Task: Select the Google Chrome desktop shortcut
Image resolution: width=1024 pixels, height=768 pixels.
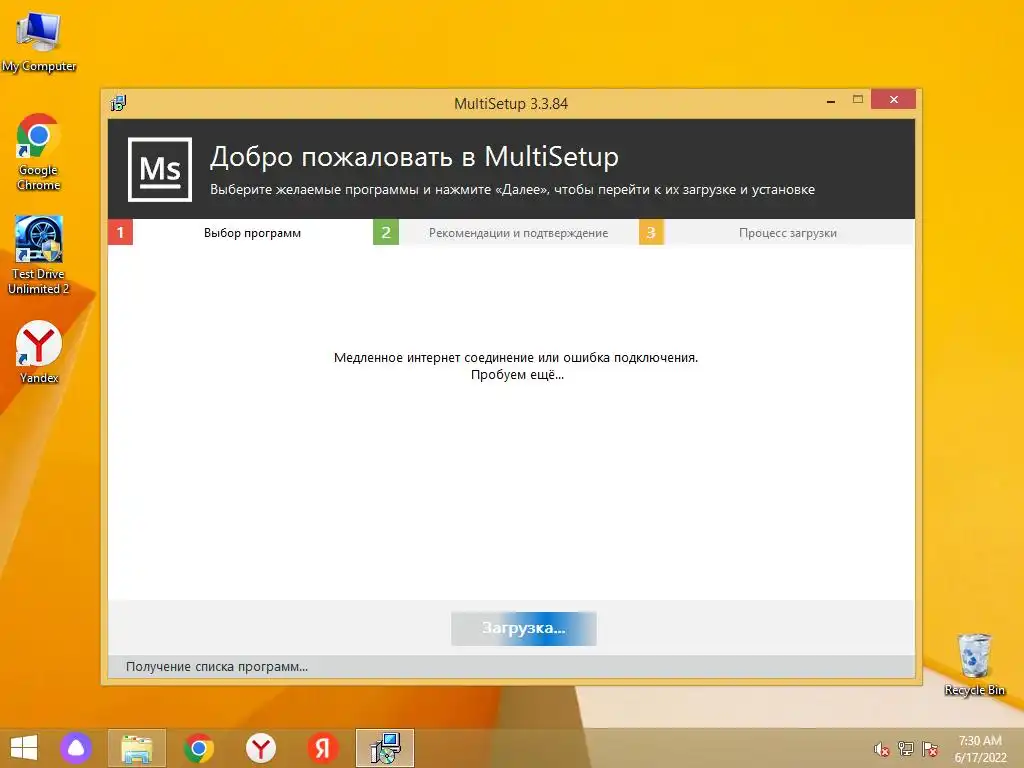Action: point(39,152)
